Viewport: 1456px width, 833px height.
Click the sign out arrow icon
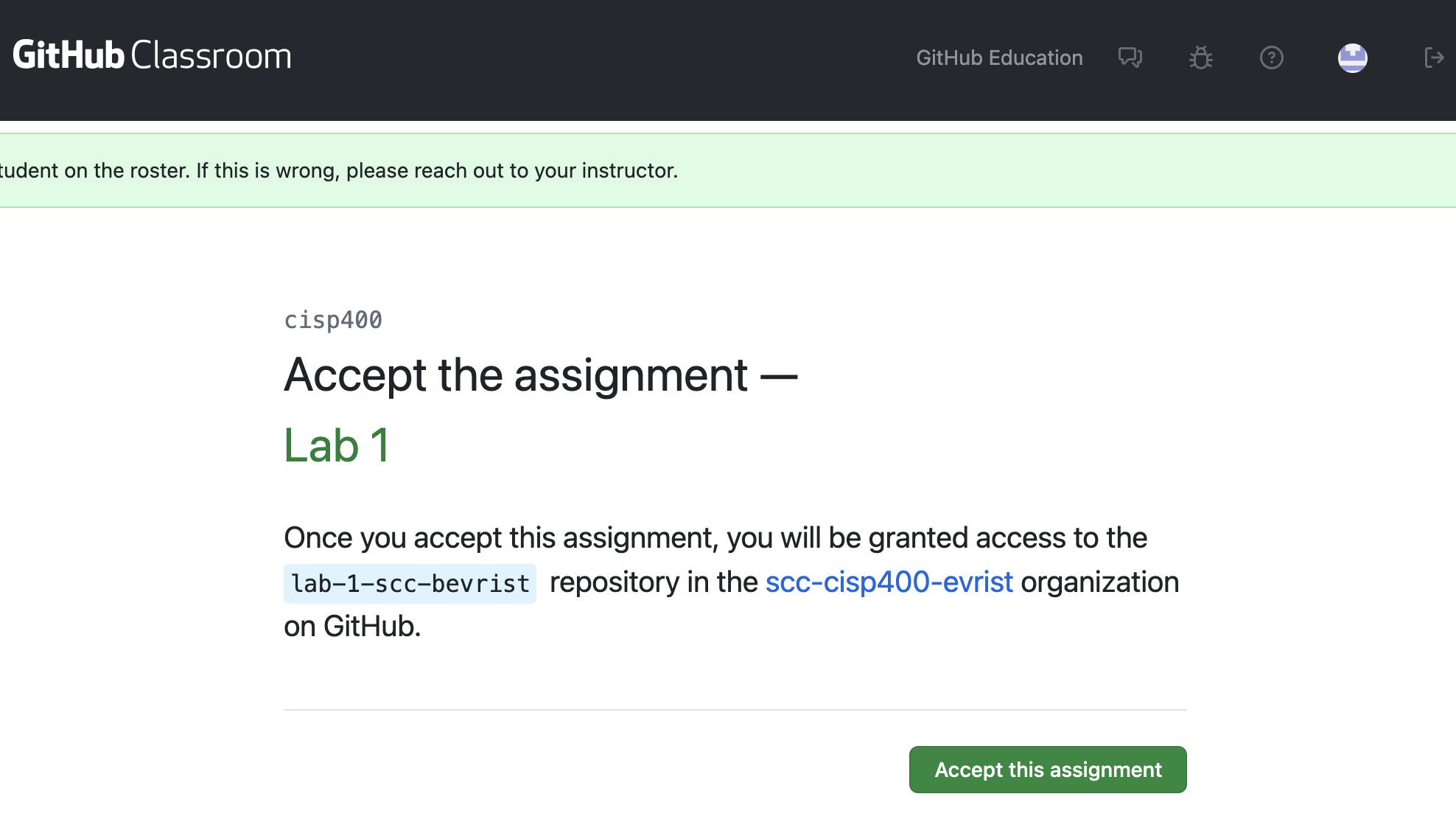tap(1433, 57)
